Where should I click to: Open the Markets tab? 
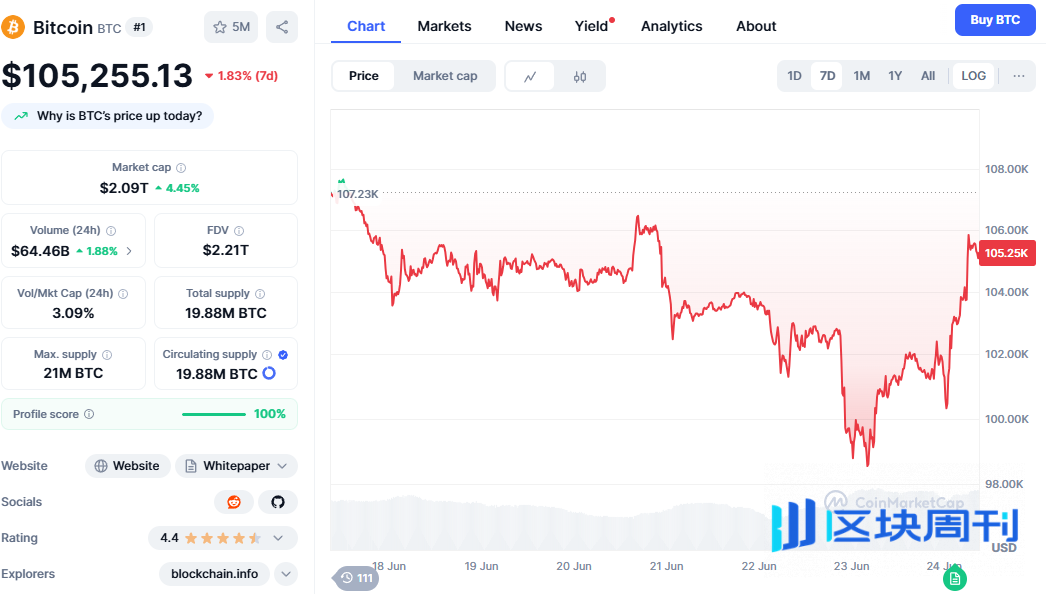(x=444, y=26)
